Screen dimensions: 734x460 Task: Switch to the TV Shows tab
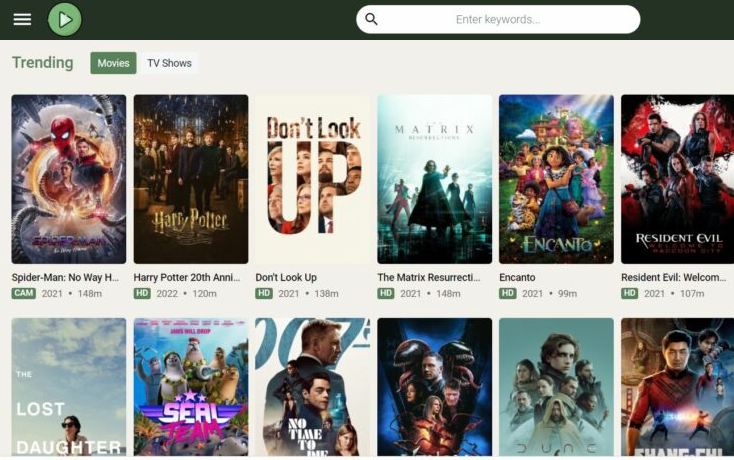169,63
